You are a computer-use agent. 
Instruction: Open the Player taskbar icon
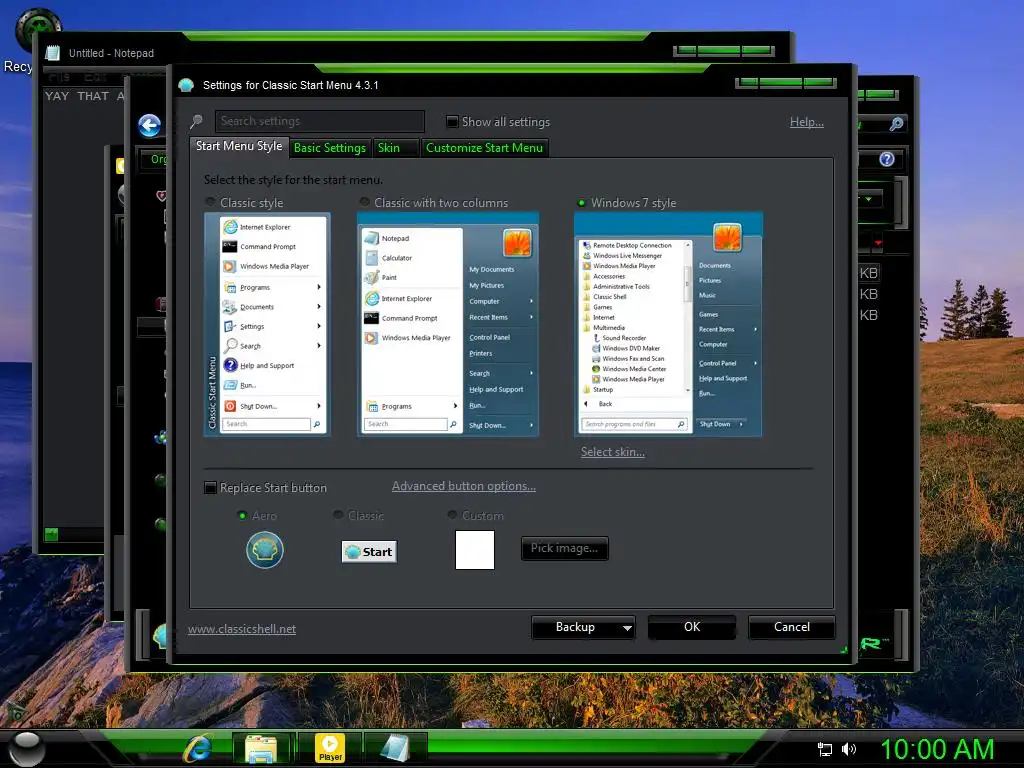click(x=330, y=748)
